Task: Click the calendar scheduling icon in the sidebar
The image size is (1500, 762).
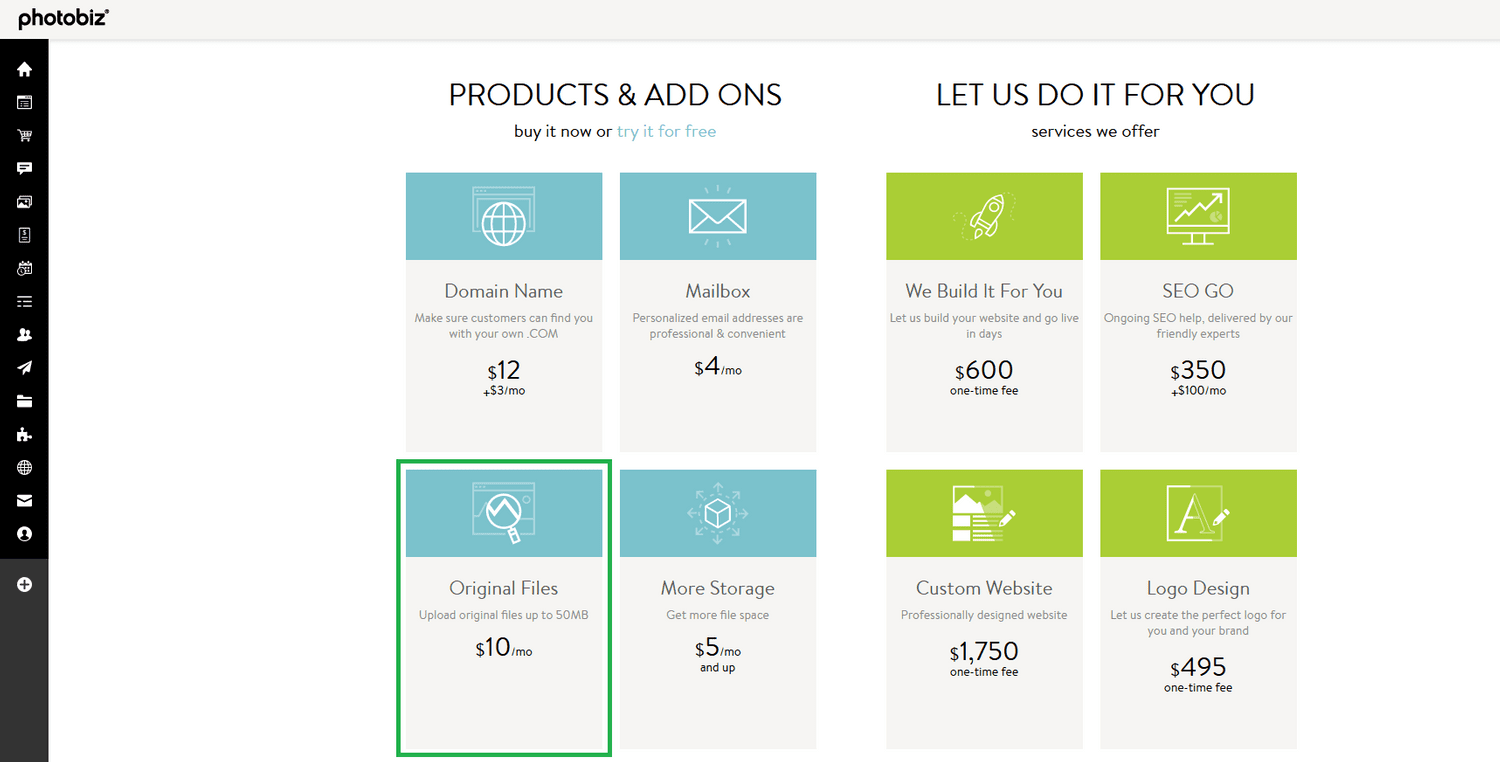Action: 24,267
